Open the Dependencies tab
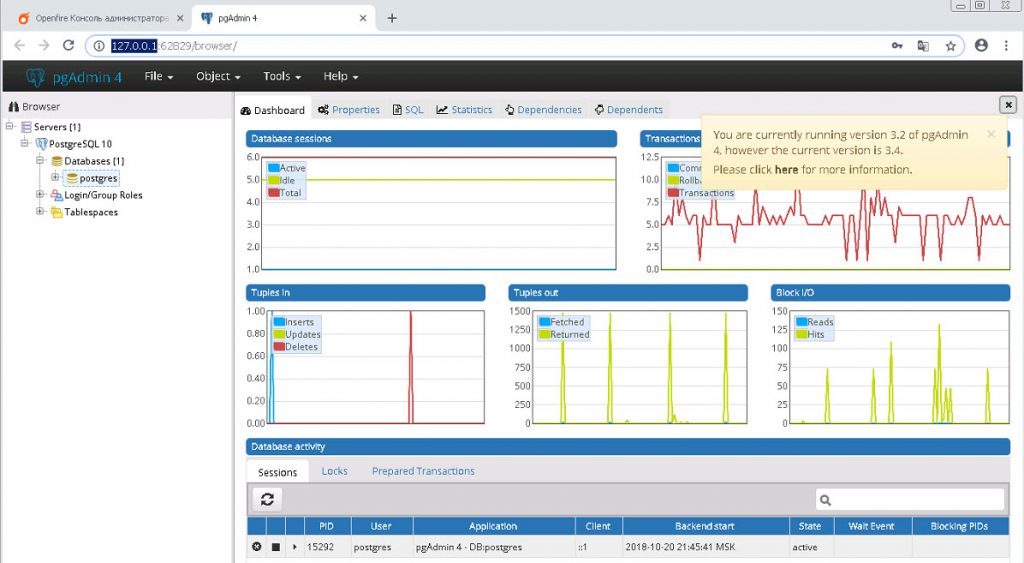The height and width of the screenshot is (563, 1024). pos(543,110)
